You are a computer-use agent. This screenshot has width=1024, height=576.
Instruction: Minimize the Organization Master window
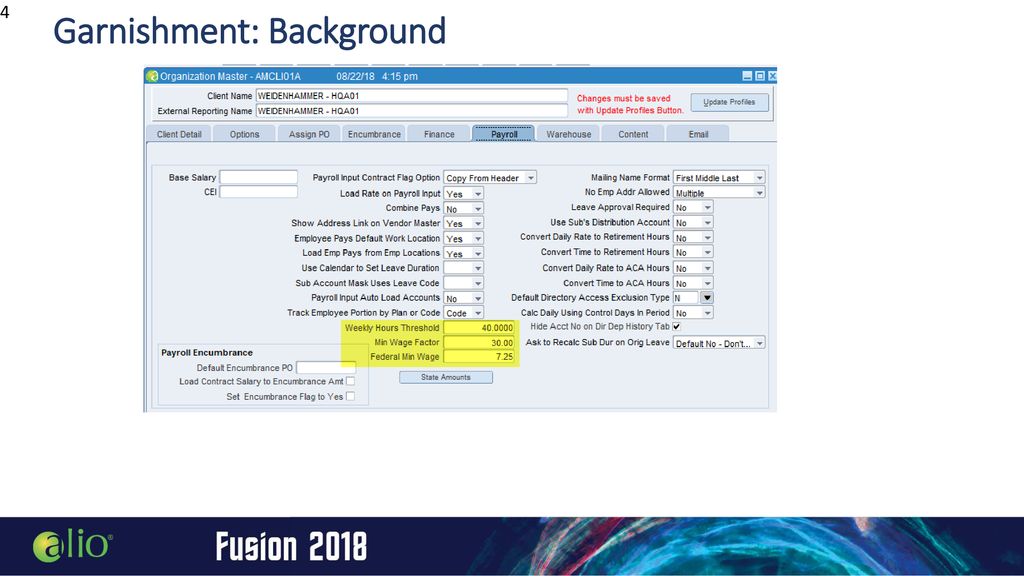(747, 76)
